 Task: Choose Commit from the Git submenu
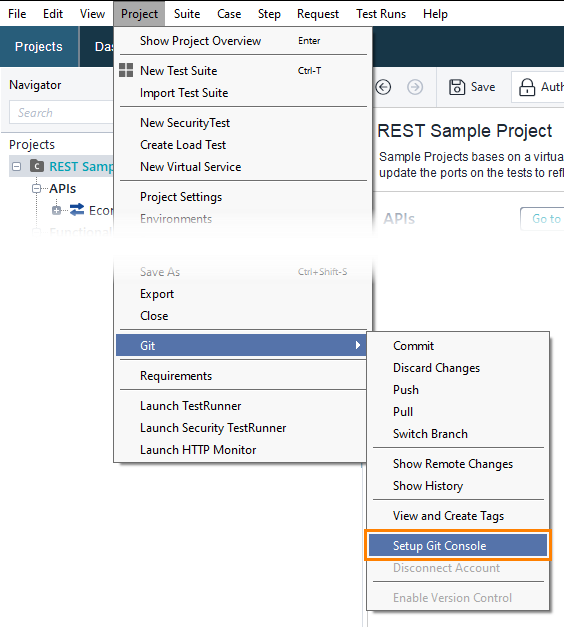(x=413, y=345)
